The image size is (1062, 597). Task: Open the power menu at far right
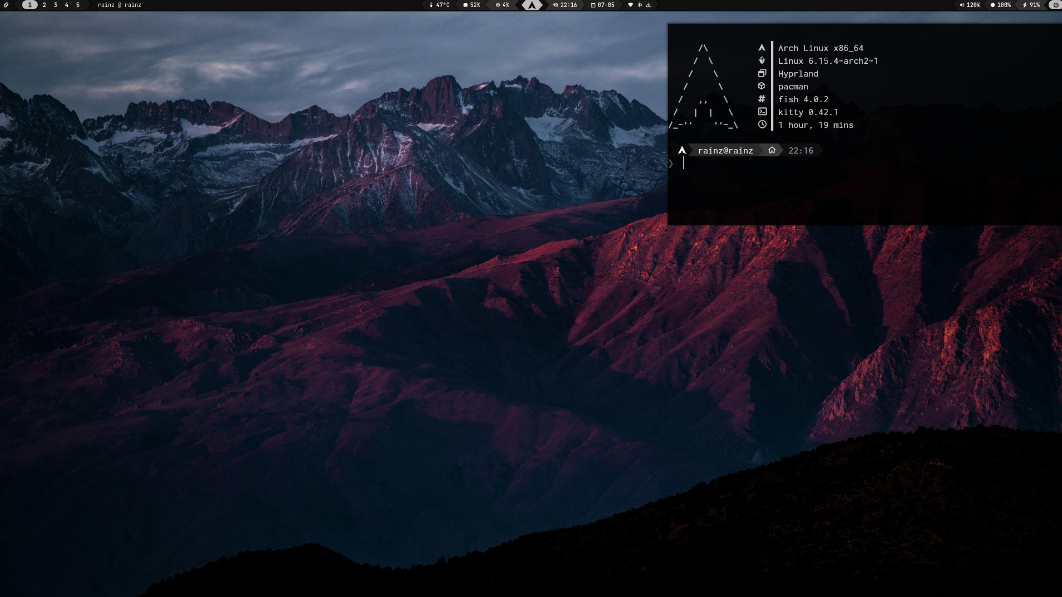pyautogui.click(x=1055, y=5)
